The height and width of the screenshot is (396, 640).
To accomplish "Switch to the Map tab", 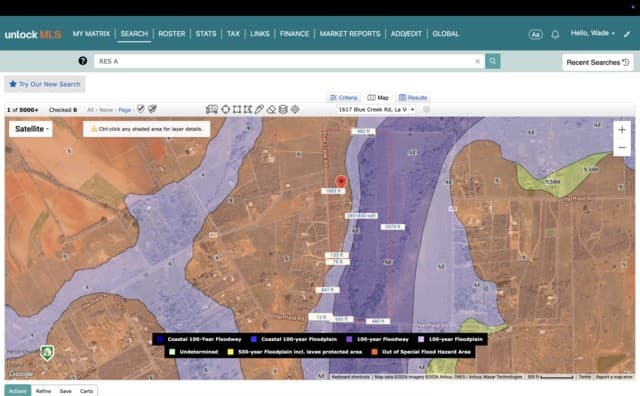I will click(x=378, y=98).
